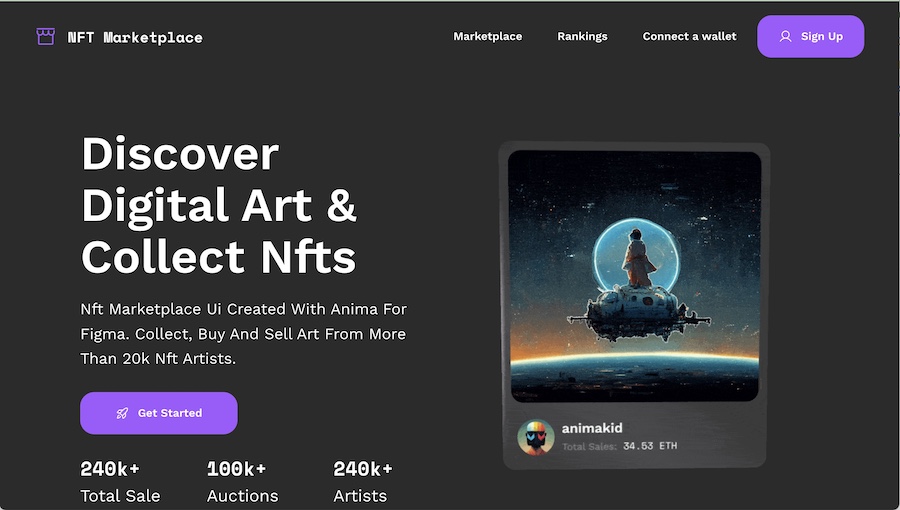Image resolution: width=900 pixels, height=510 pixels.
Task: Select Connect a wallet link
Action: 689,36
